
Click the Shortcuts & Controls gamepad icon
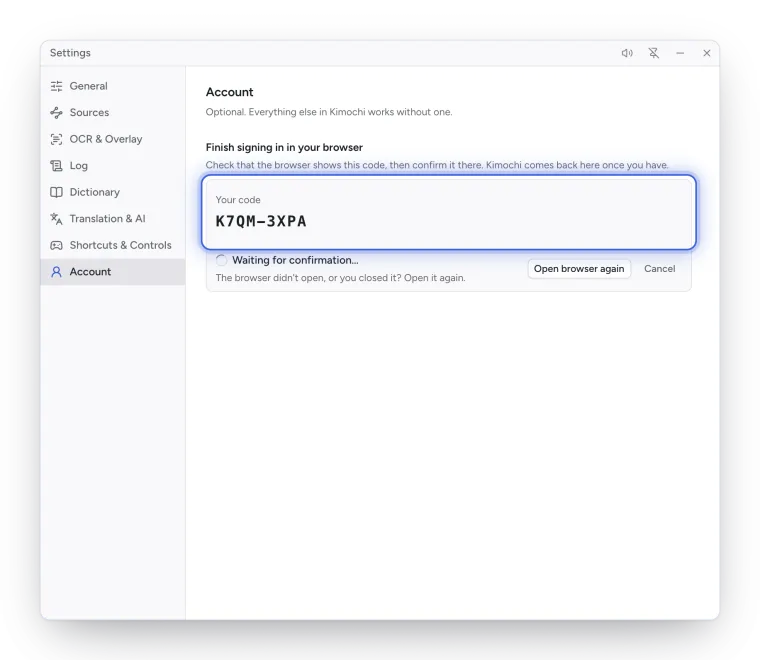(56, 245)
